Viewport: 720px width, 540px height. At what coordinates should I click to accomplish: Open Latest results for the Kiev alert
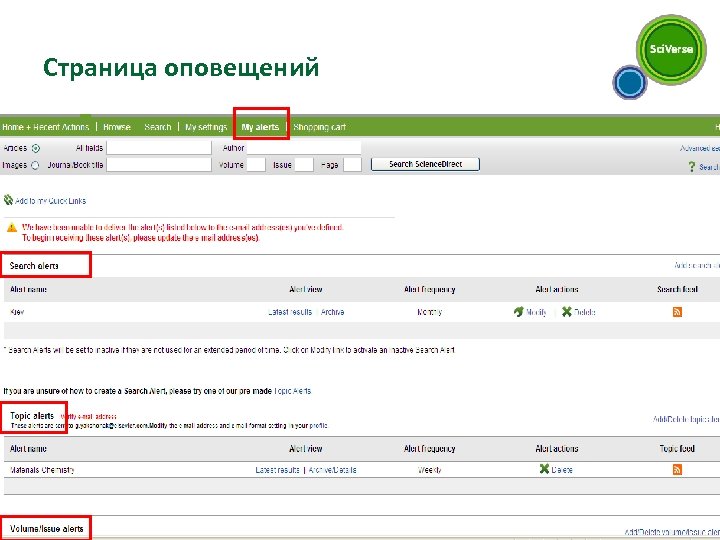pyautogui.click(x=290, y=312)
